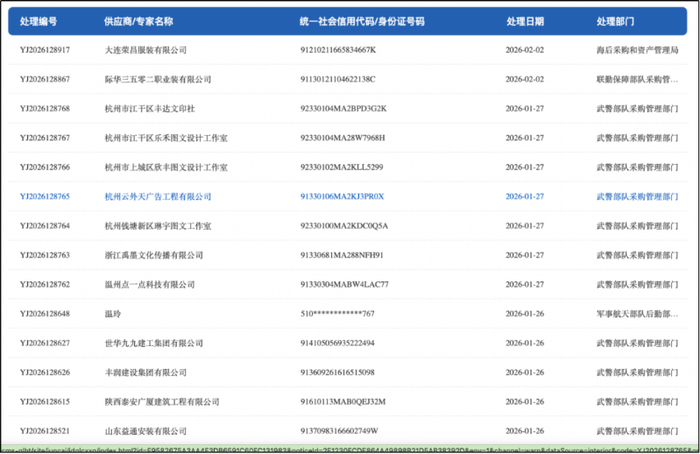Click department 海后采购和资产管理局
This screenshot has height=454, width=700.
click(638, 50)
